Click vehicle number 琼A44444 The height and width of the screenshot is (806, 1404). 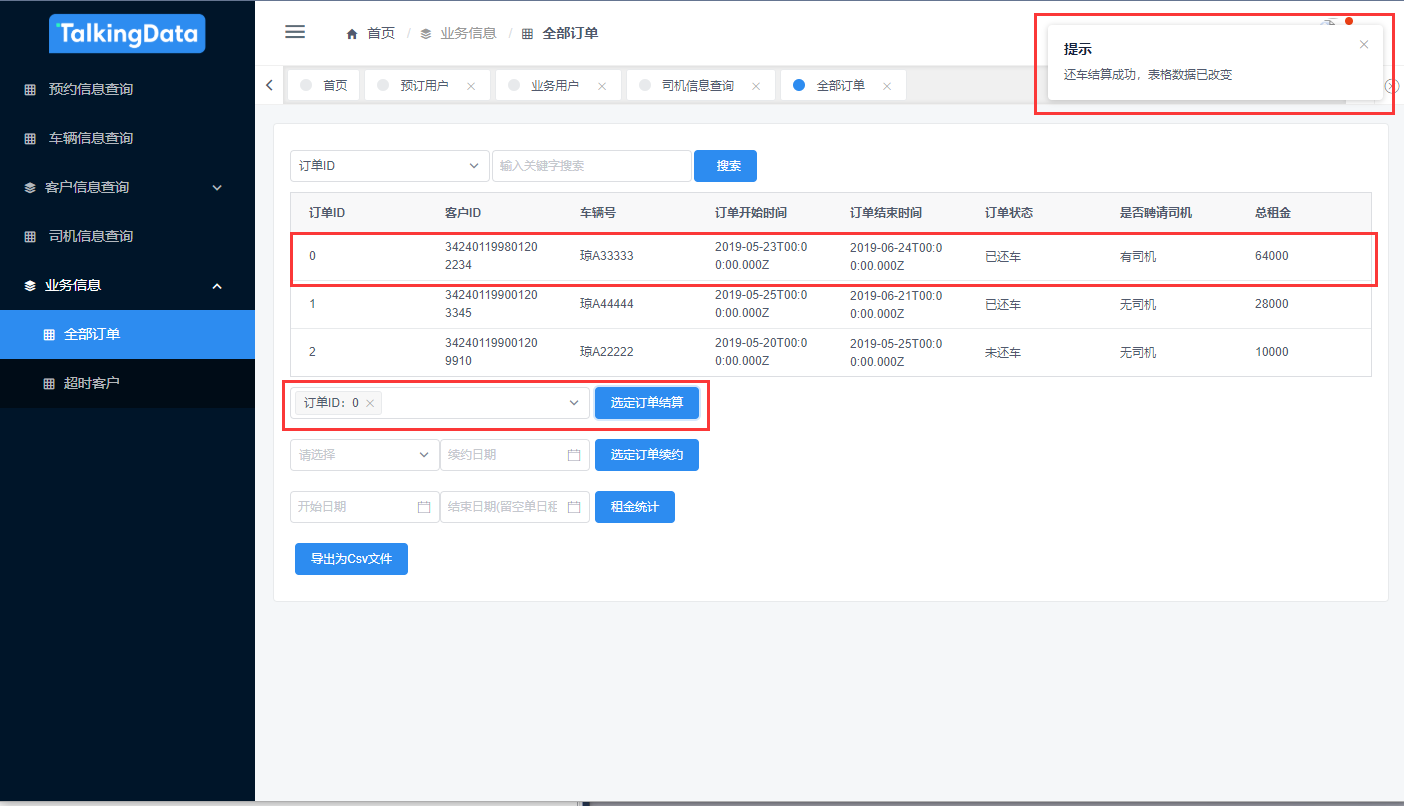pyautogui.click(x=607, y=304)
